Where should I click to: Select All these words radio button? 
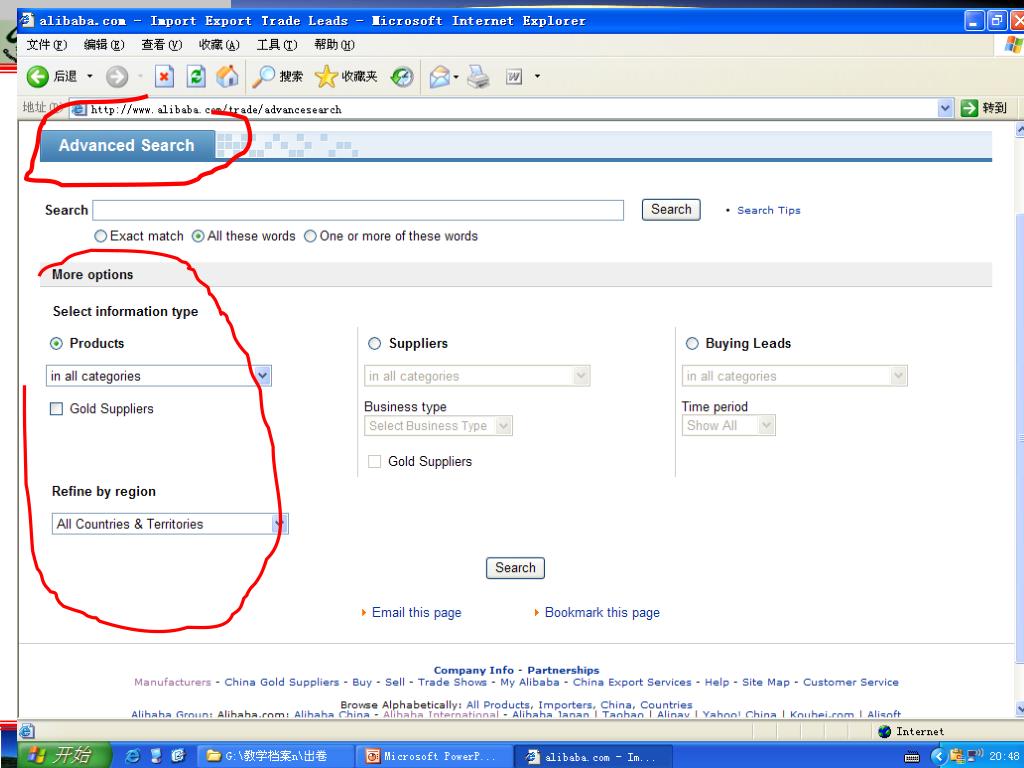point(198,236)
